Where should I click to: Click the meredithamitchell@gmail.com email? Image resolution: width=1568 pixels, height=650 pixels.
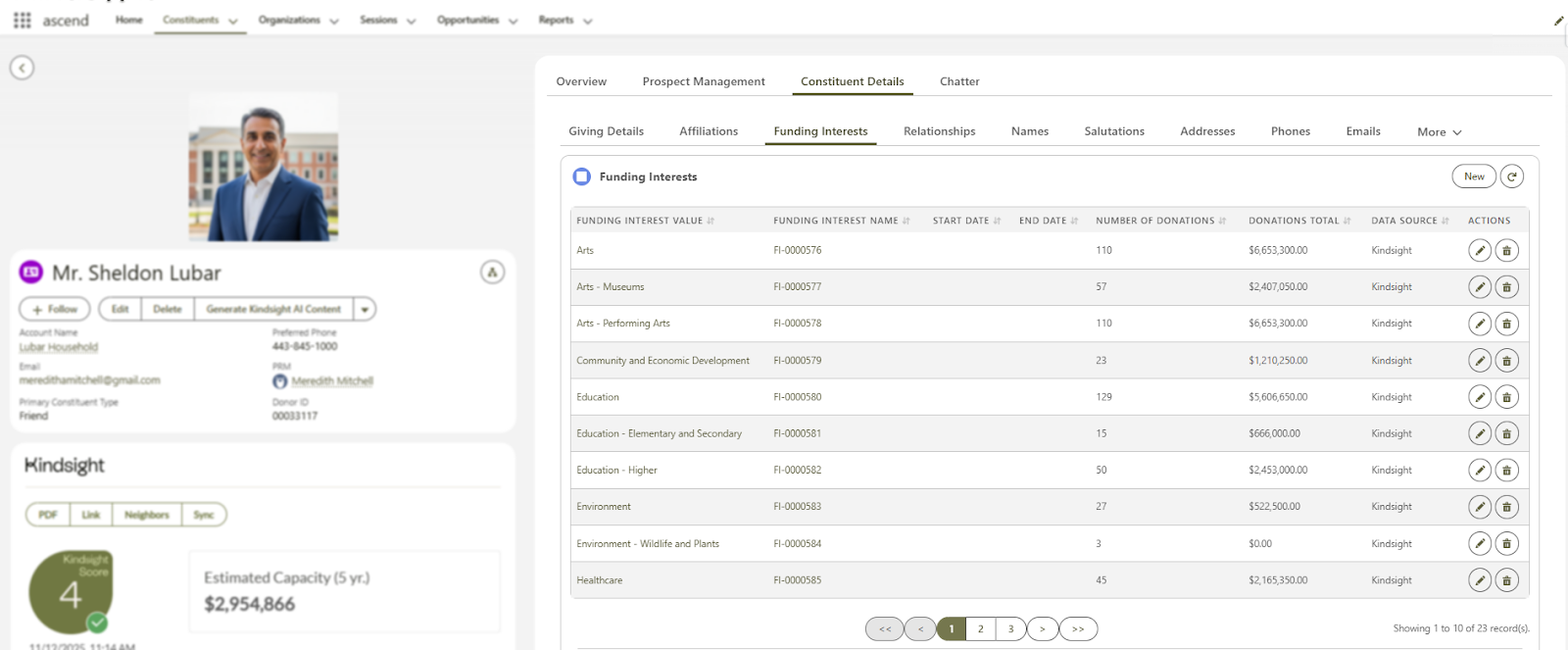tap(89, 380)
